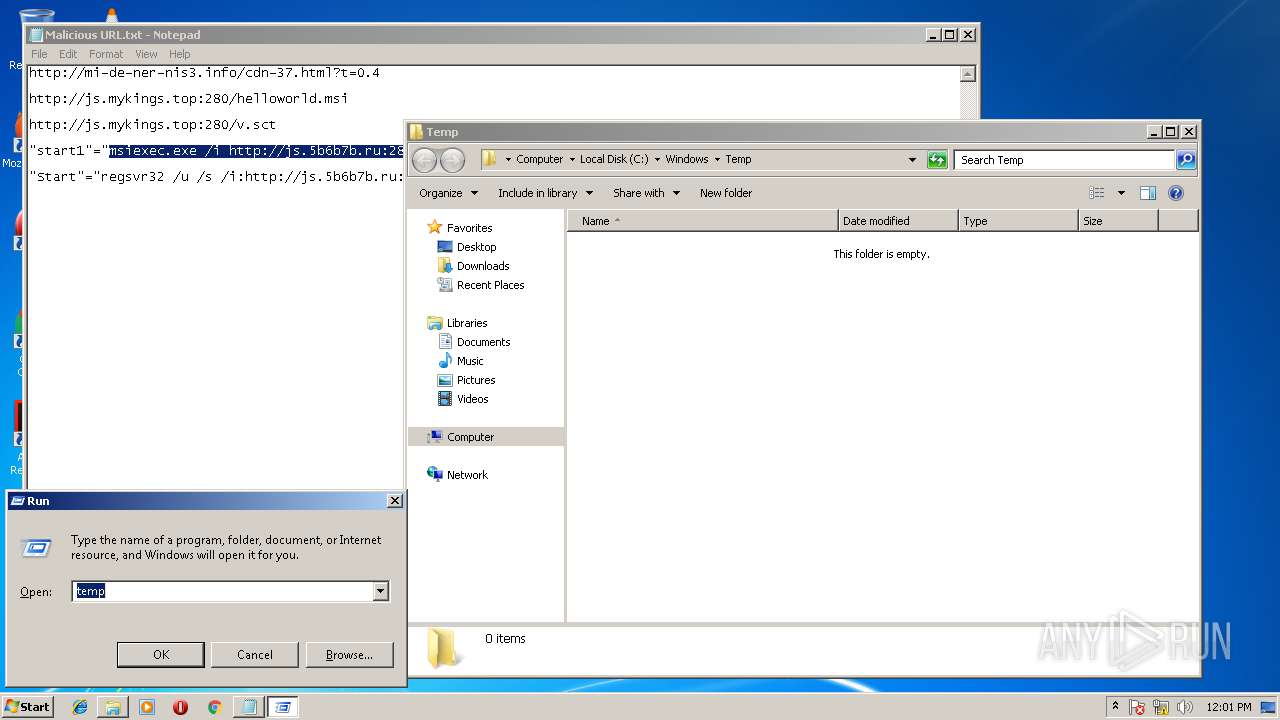Image resolution: width=1280 pixels, height=720 pixels.
Task: Create a New folder in Temp
Action: pyautogui.click(x=726, y=193)
